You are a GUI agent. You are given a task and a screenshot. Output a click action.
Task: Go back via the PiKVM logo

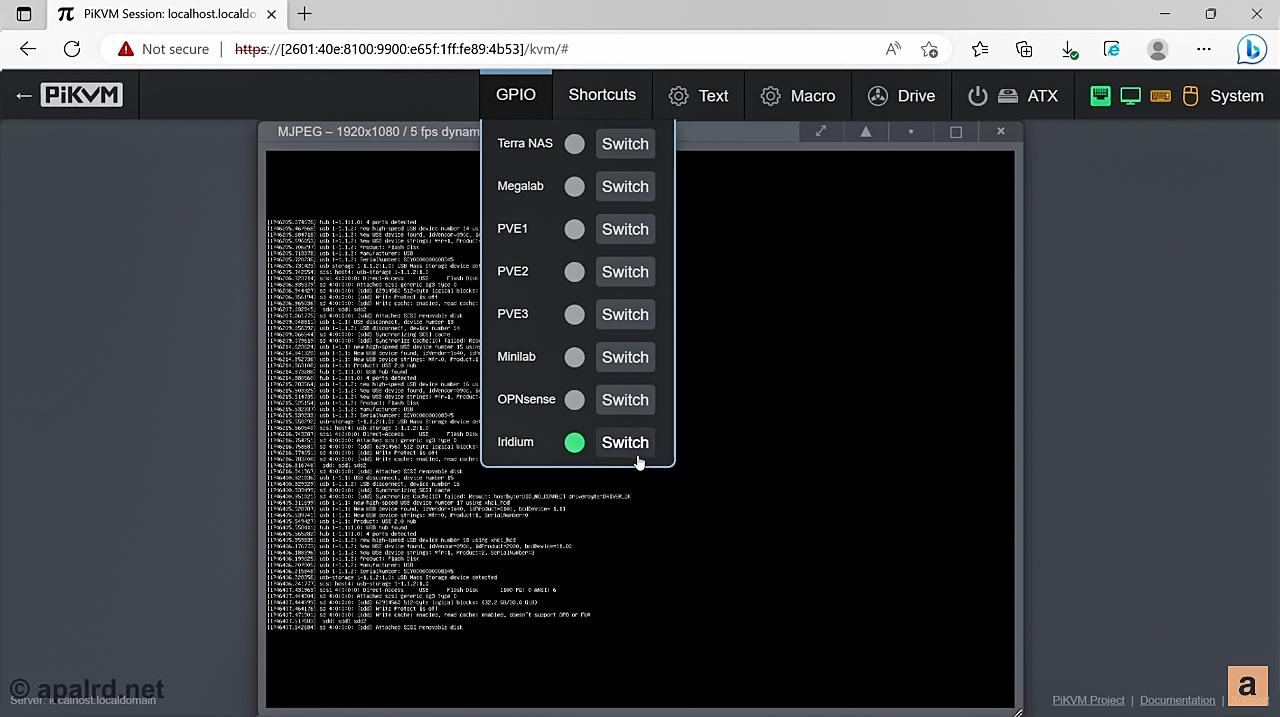[x=69, y=96]
